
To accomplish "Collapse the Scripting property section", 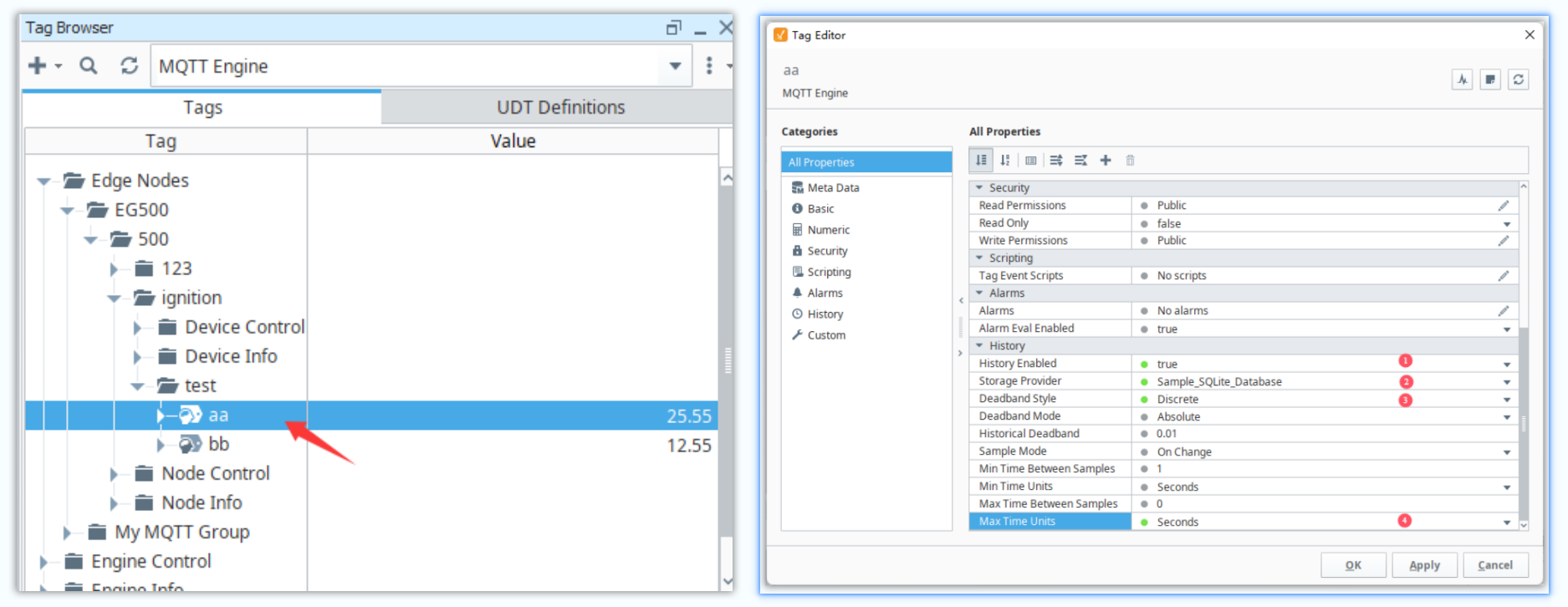I will 979,258.
